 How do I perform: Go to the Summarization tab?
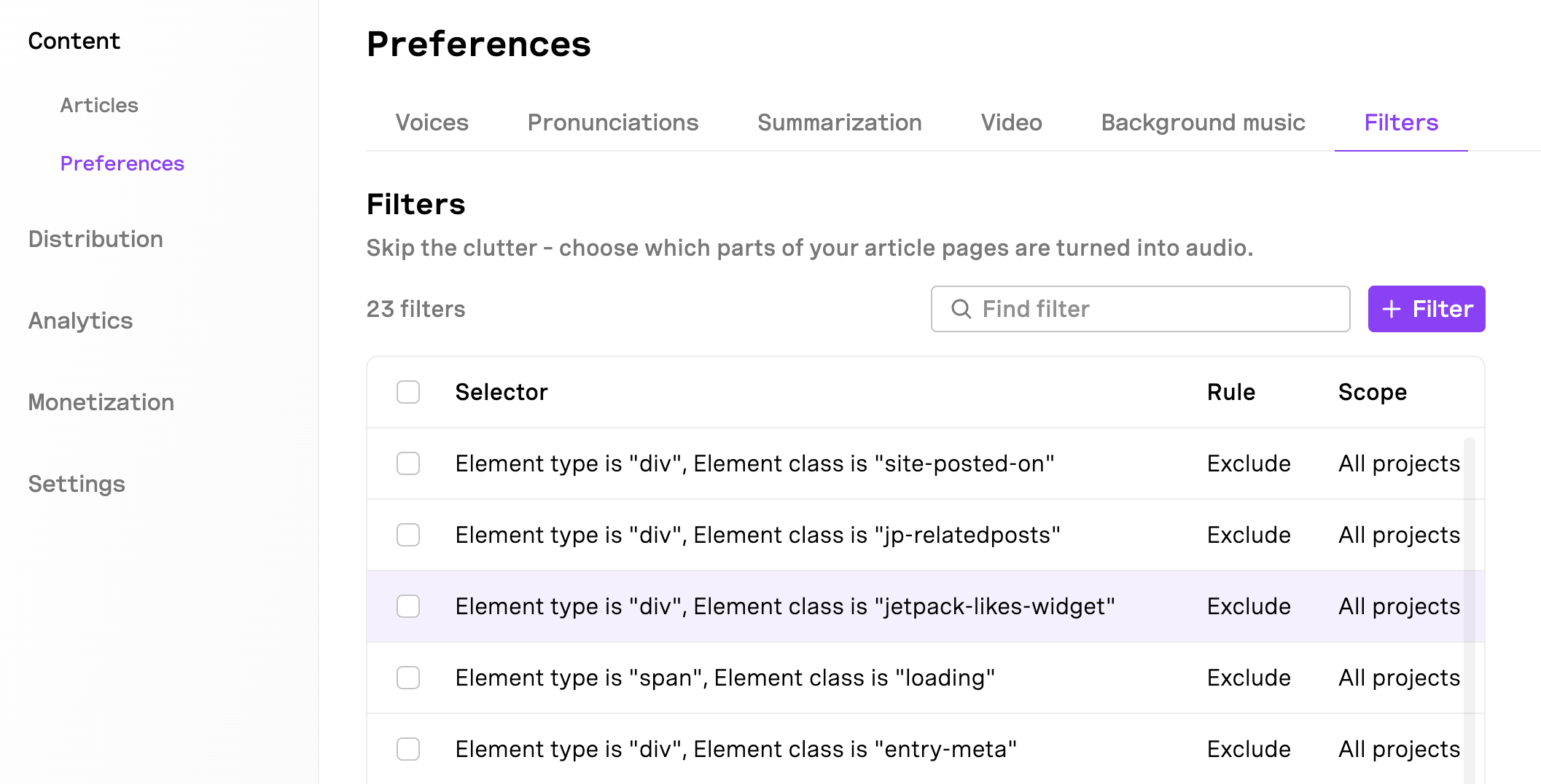point(840,122)
